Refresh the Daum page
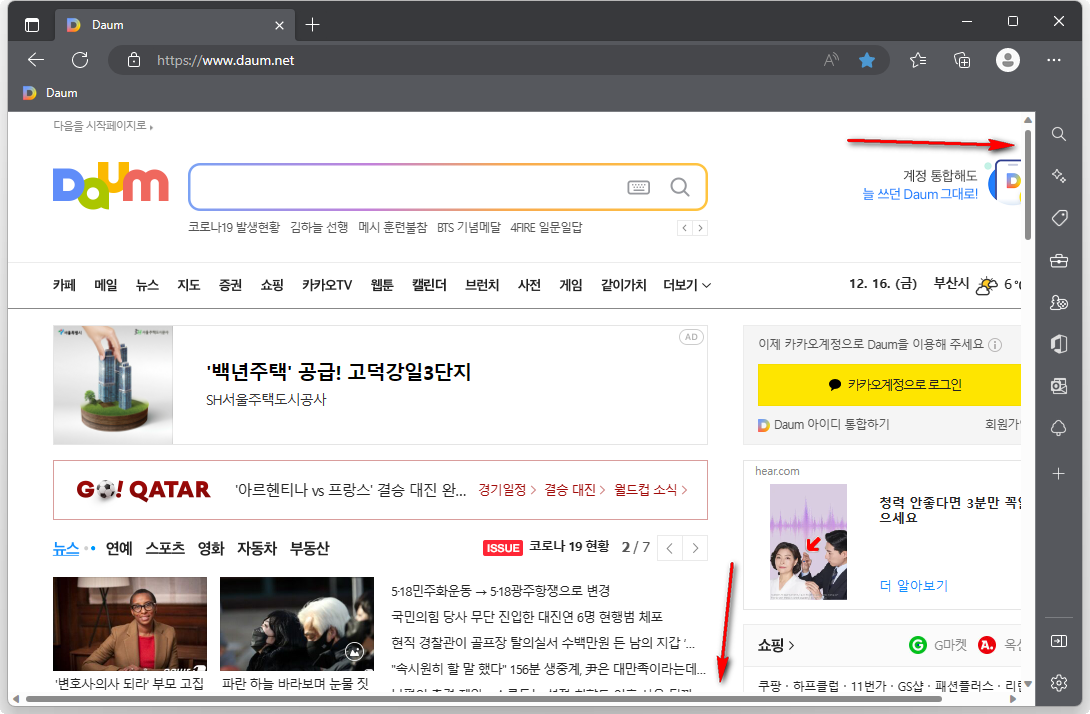Image resolution: width=1090 pixels, height=714 pixels. point(80,59)
